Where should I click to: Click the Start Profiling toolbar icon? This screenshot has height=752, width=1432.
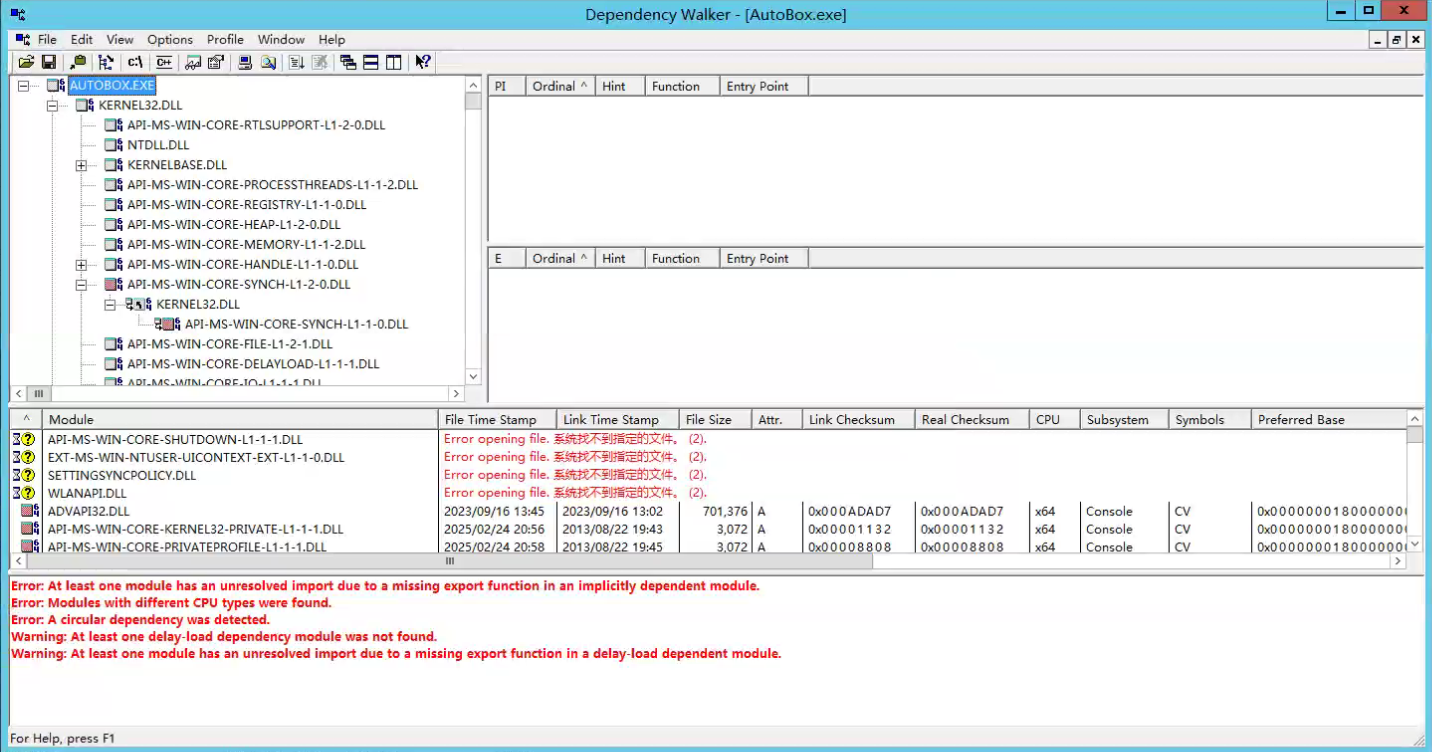coord(297,62)
